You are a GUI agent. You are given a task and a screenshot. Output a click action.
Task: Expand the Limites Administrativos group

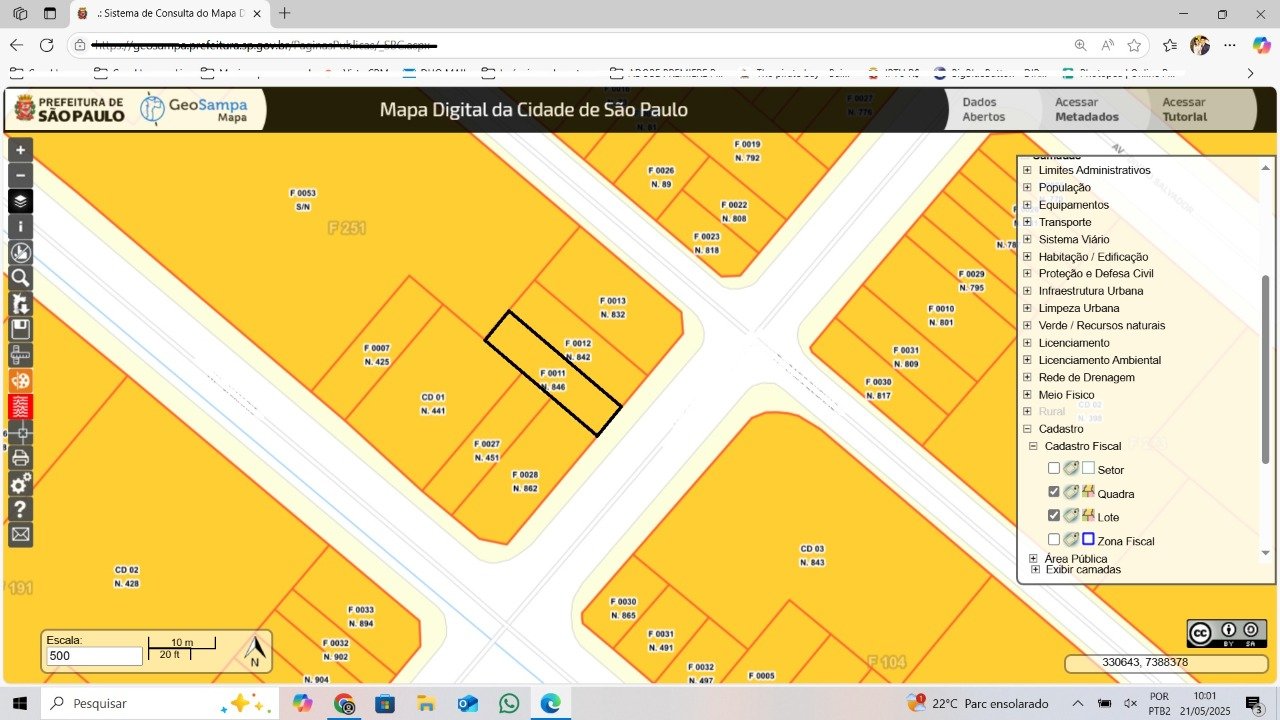pos(1027,170)
